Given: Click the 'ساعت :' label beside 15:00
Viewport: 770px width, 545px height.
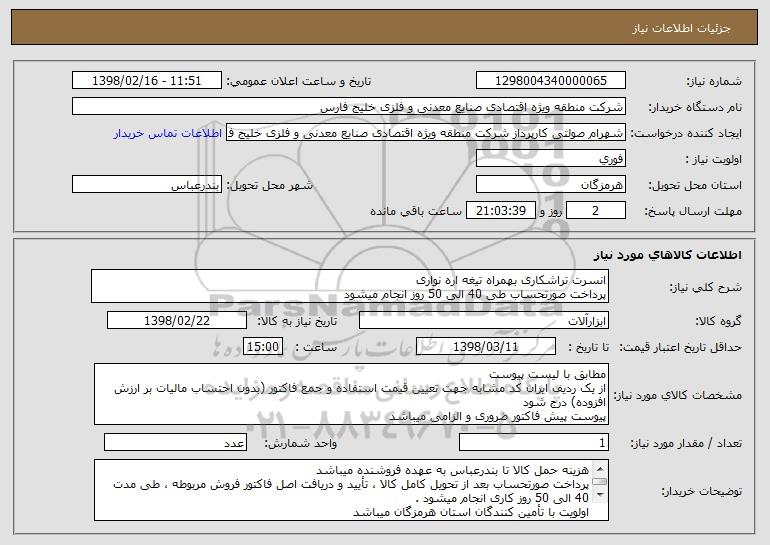Looking at the screenshot, I should click(316, 348).
